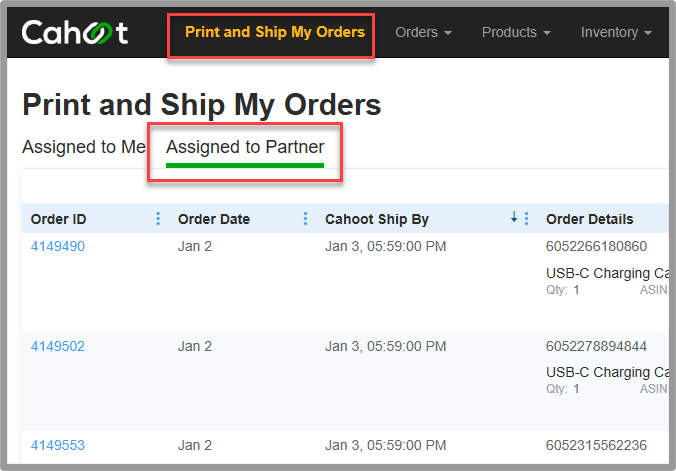This screenshot has width=676, height=471.
Task: Select order detail number 6052266180860
Action: click(x=596, y=246)
